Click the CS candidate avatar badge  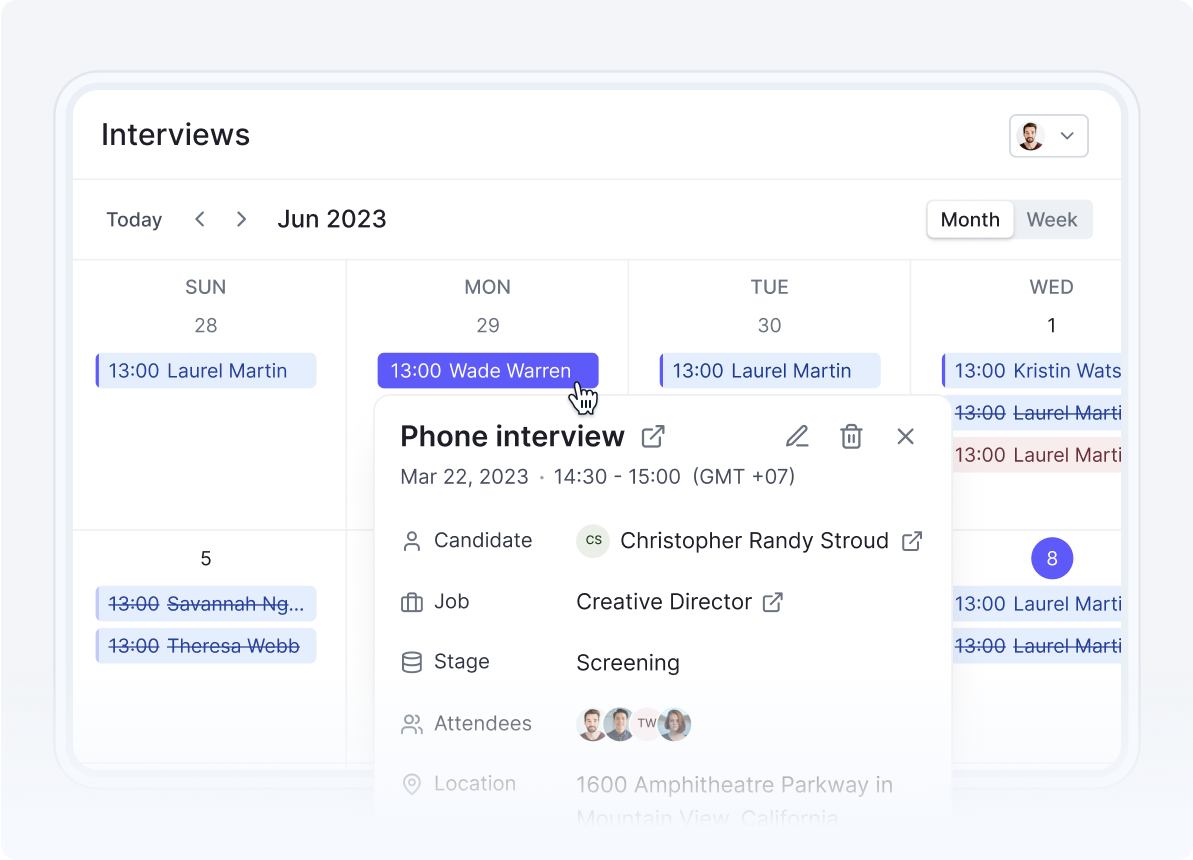(x=593, y=541)
